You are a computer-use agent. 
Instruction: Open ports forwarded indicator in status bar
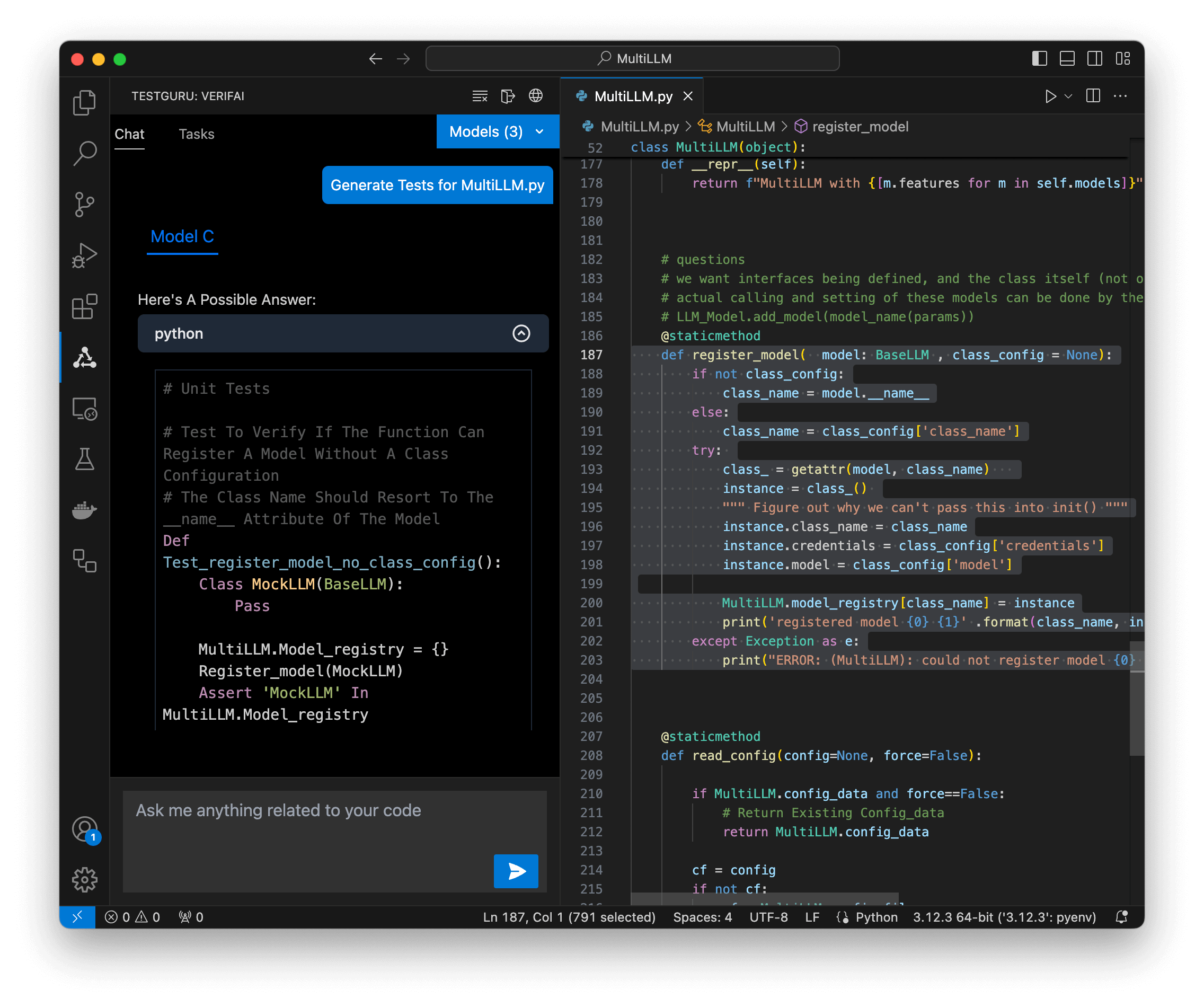[191, 917]
